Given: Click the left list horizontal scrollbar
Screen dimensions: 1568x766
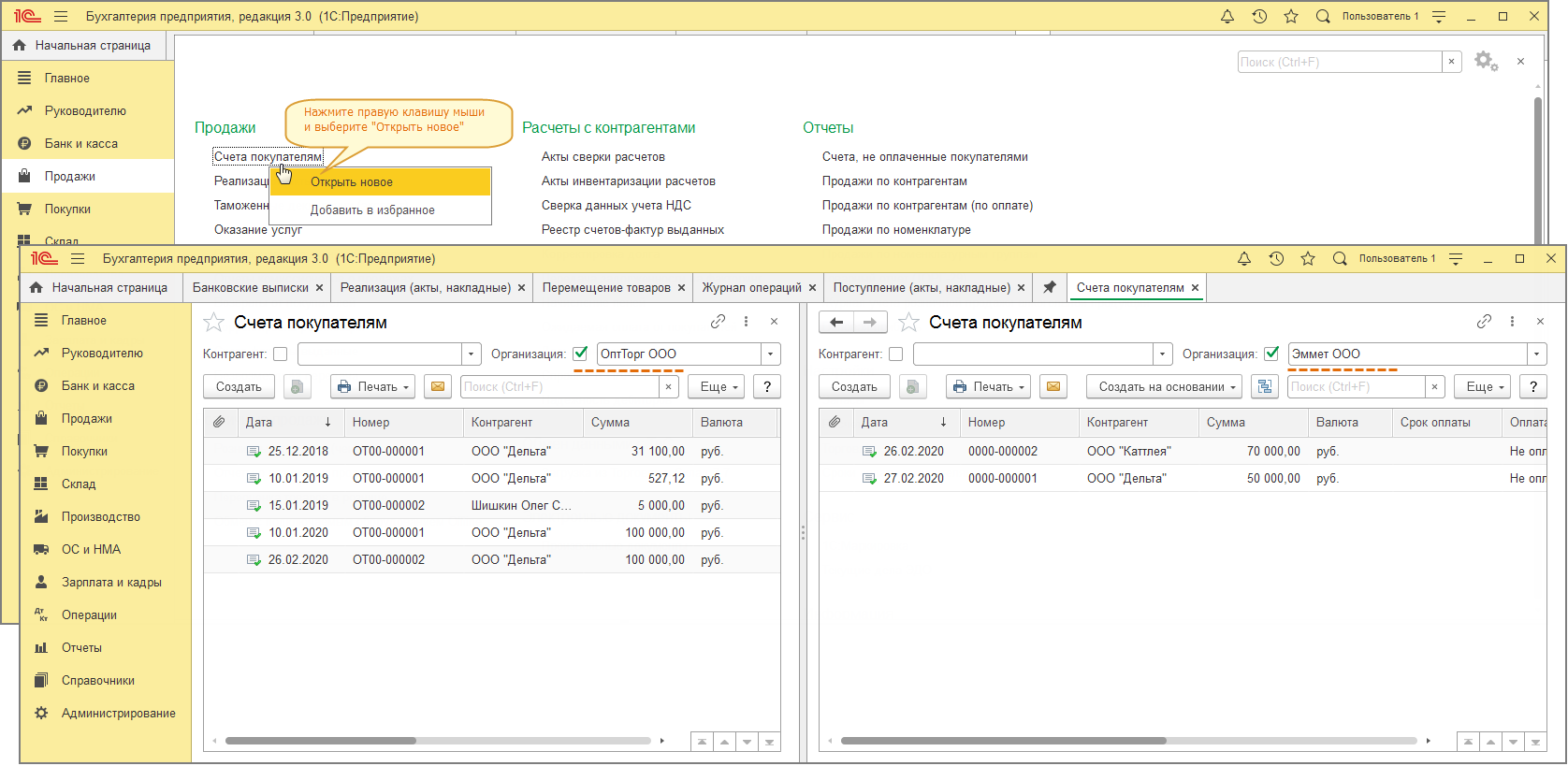Looking at the screenshot, I should 321,741.
